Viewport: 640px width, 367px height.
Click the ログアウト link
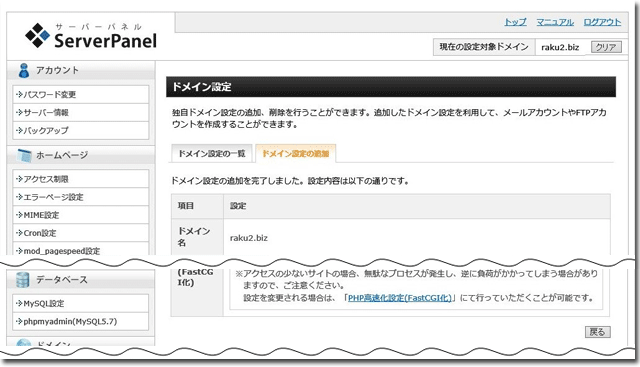point(602,22)
